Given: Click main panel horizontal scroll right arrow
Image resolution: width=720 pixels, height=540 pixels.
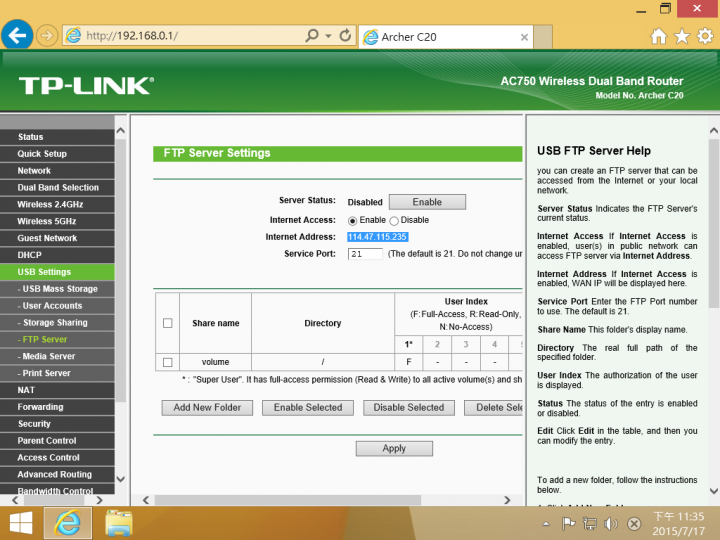Looking at the screenshot, I should point(507,500).
